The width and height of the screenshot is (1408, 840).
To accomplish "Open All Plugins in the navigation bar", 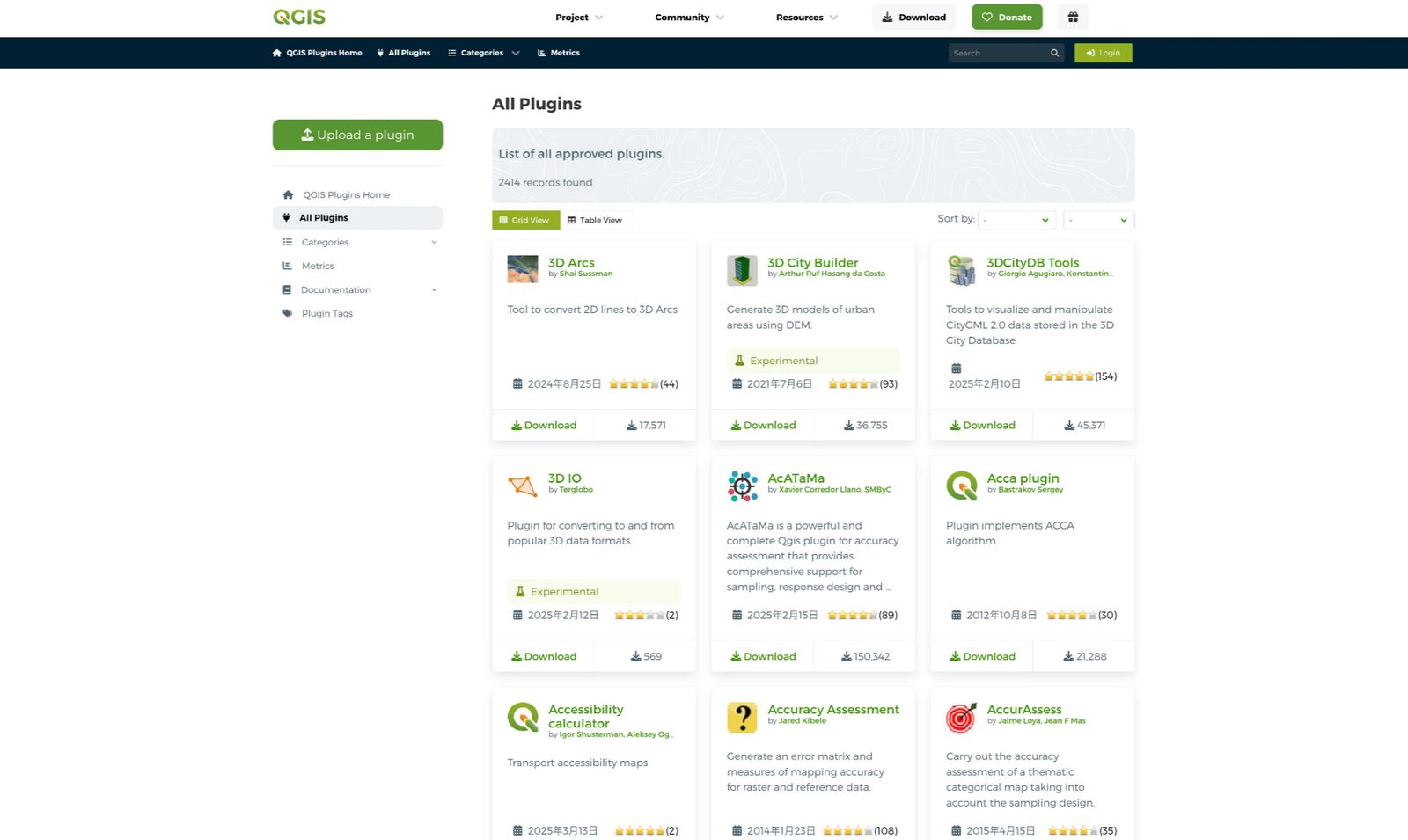I will (404, 53).
